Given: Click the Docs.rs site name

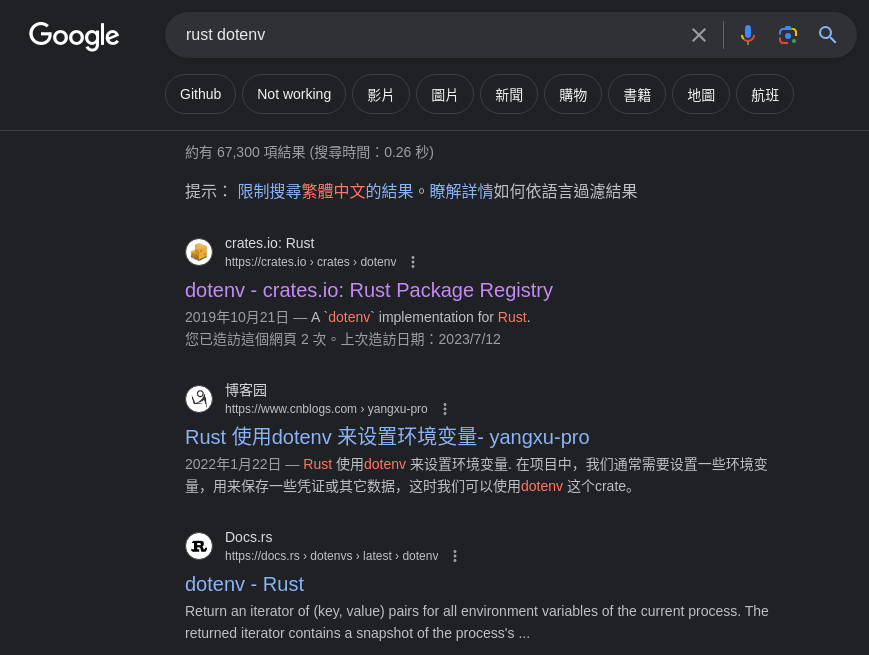Looking at the screenshot, I should (x=248, y=537).
